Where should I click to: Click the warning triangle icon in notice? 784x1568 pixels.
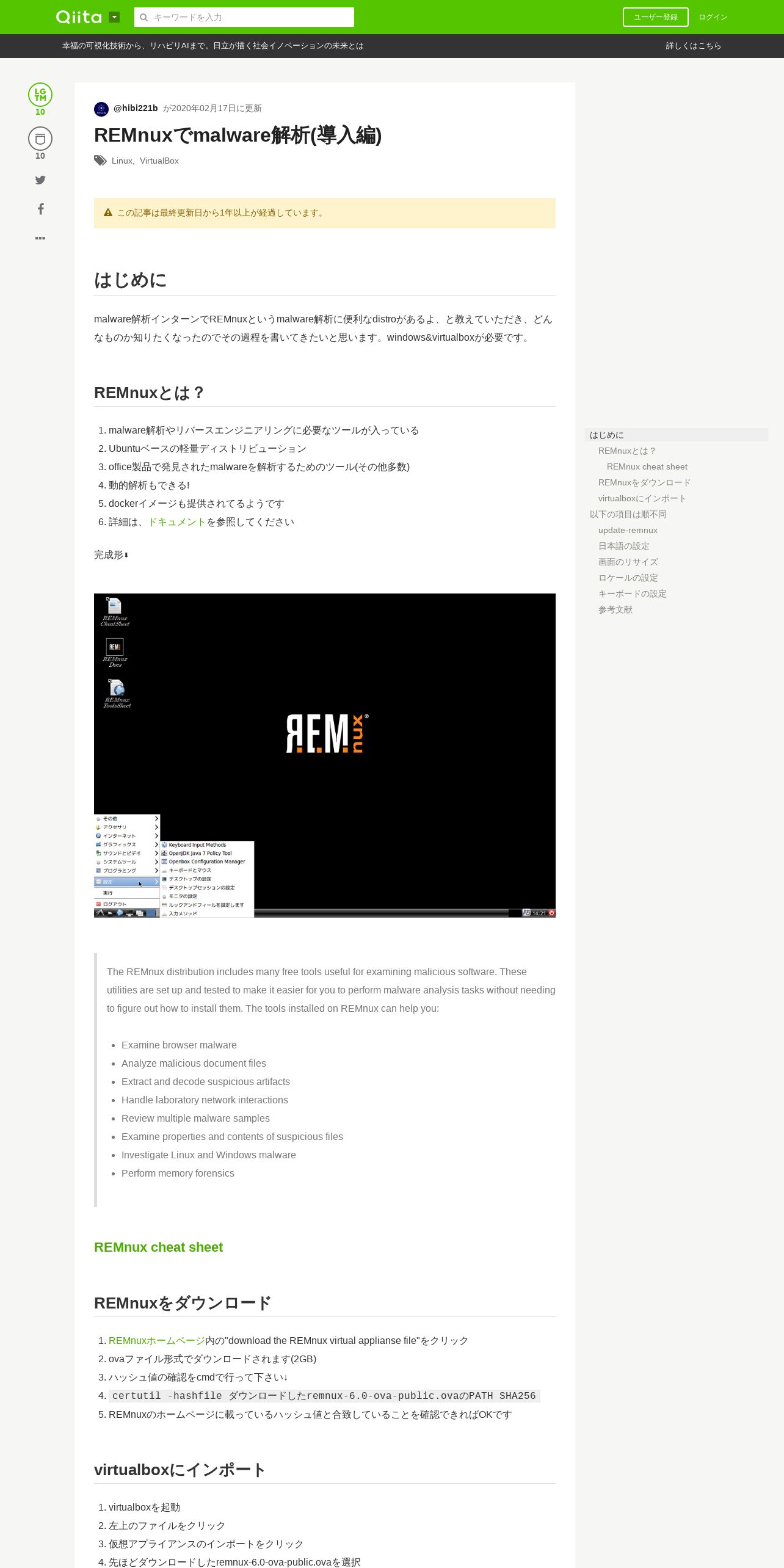pyautogui.click(x=108, y=212)
